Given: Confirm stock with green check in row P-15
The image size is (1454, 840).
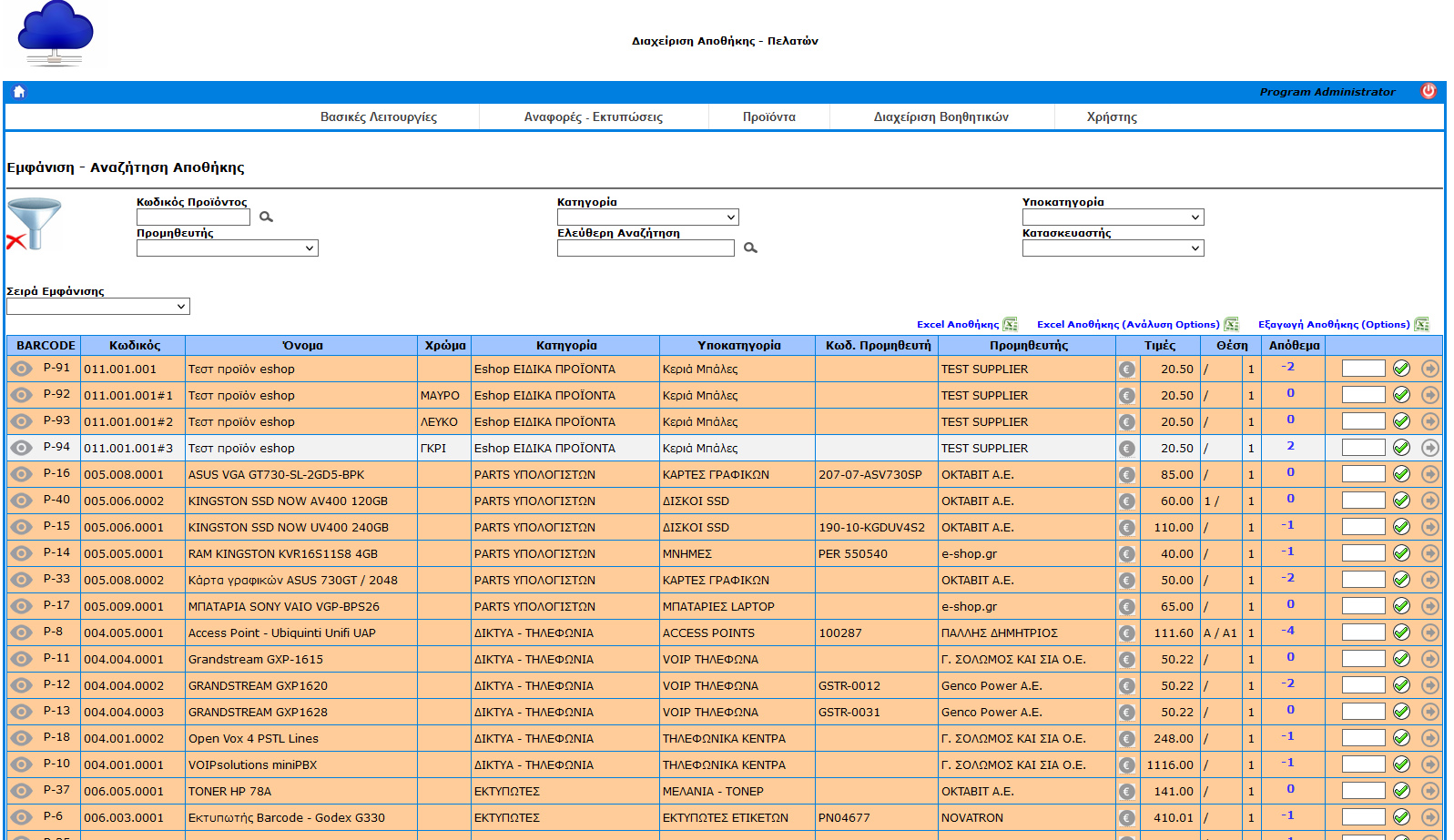Looking at the screenshot, I should 1401,527.
